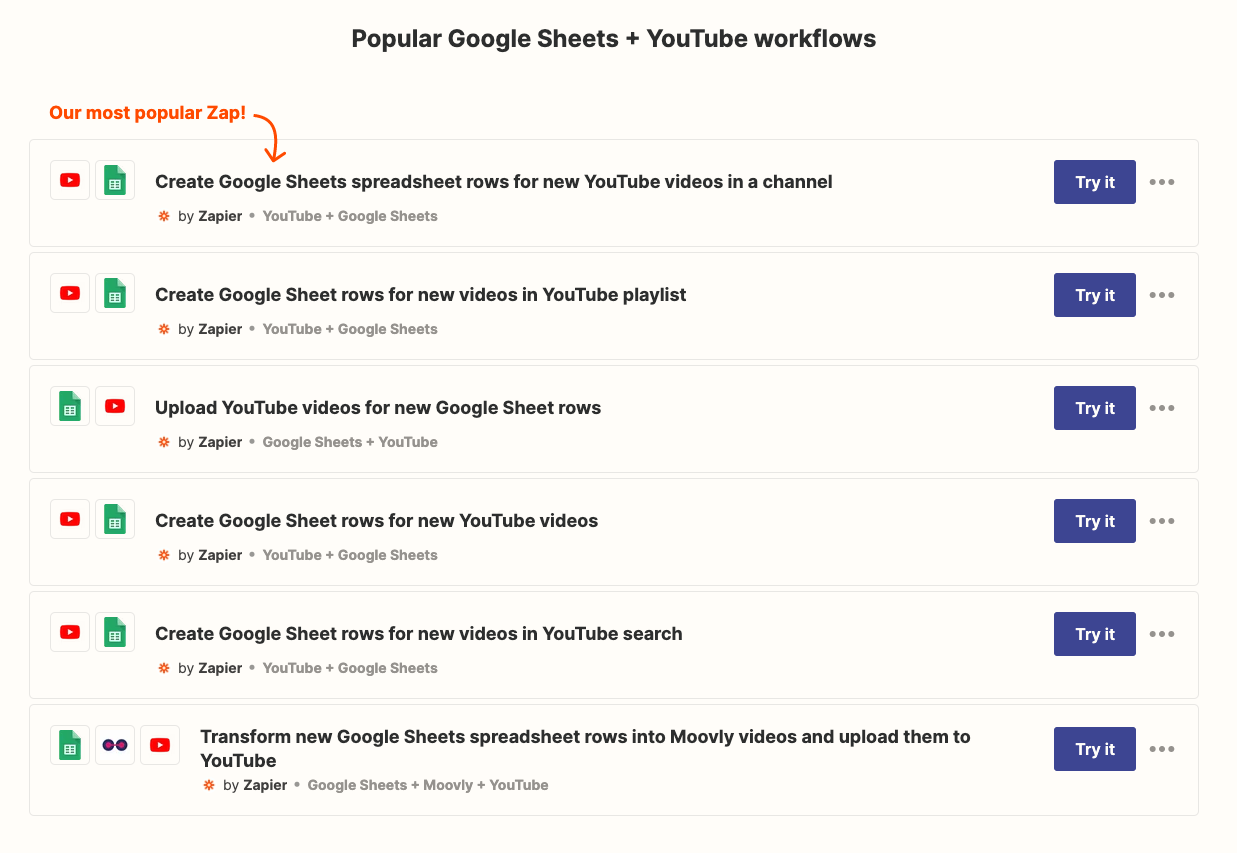
Task: Click 'YouTube + Google Sheets' under YouTube search workflow
Action: [350, 668]
